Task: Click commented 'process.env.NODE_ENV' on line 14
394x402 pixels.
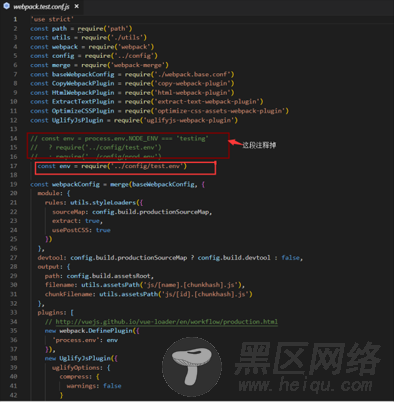Action: 121,138
